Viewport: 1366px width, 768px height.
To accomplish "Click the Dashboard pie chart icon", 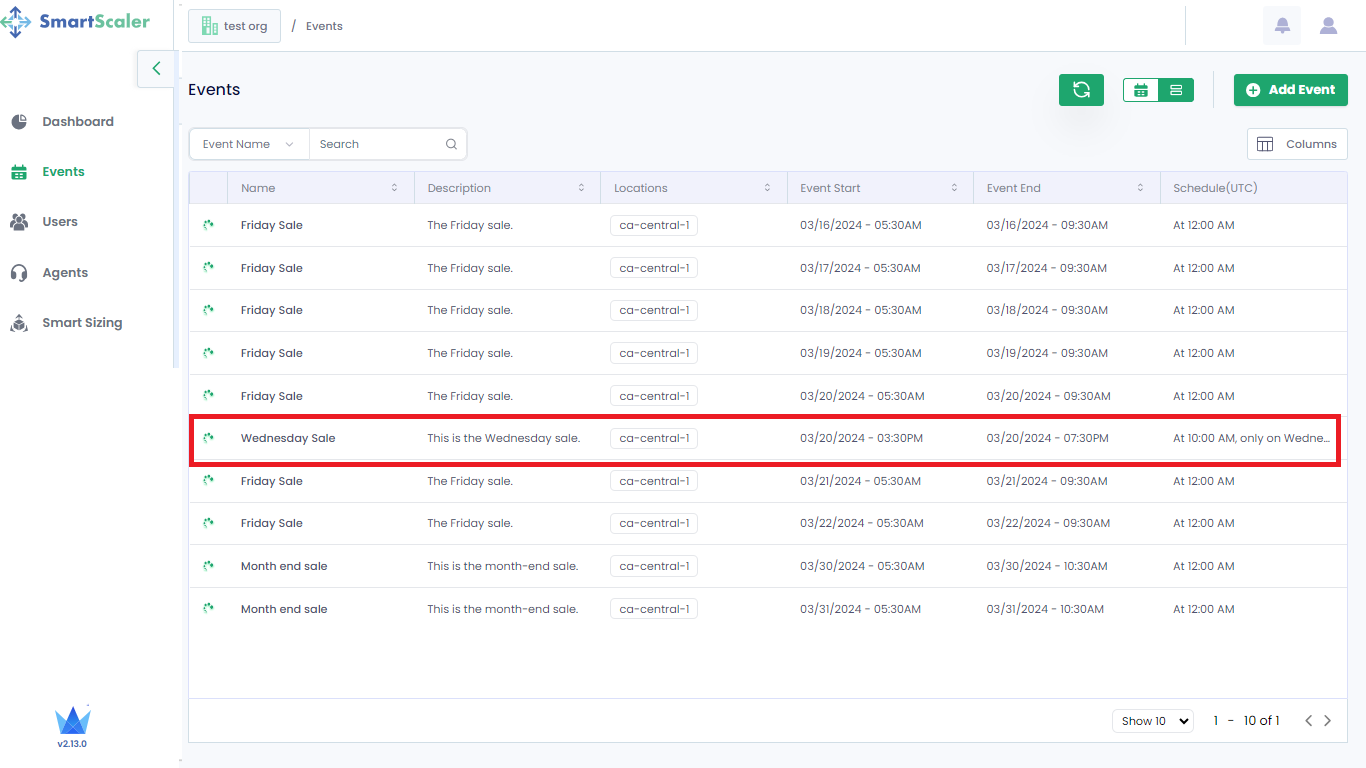I will coord(19,122).
